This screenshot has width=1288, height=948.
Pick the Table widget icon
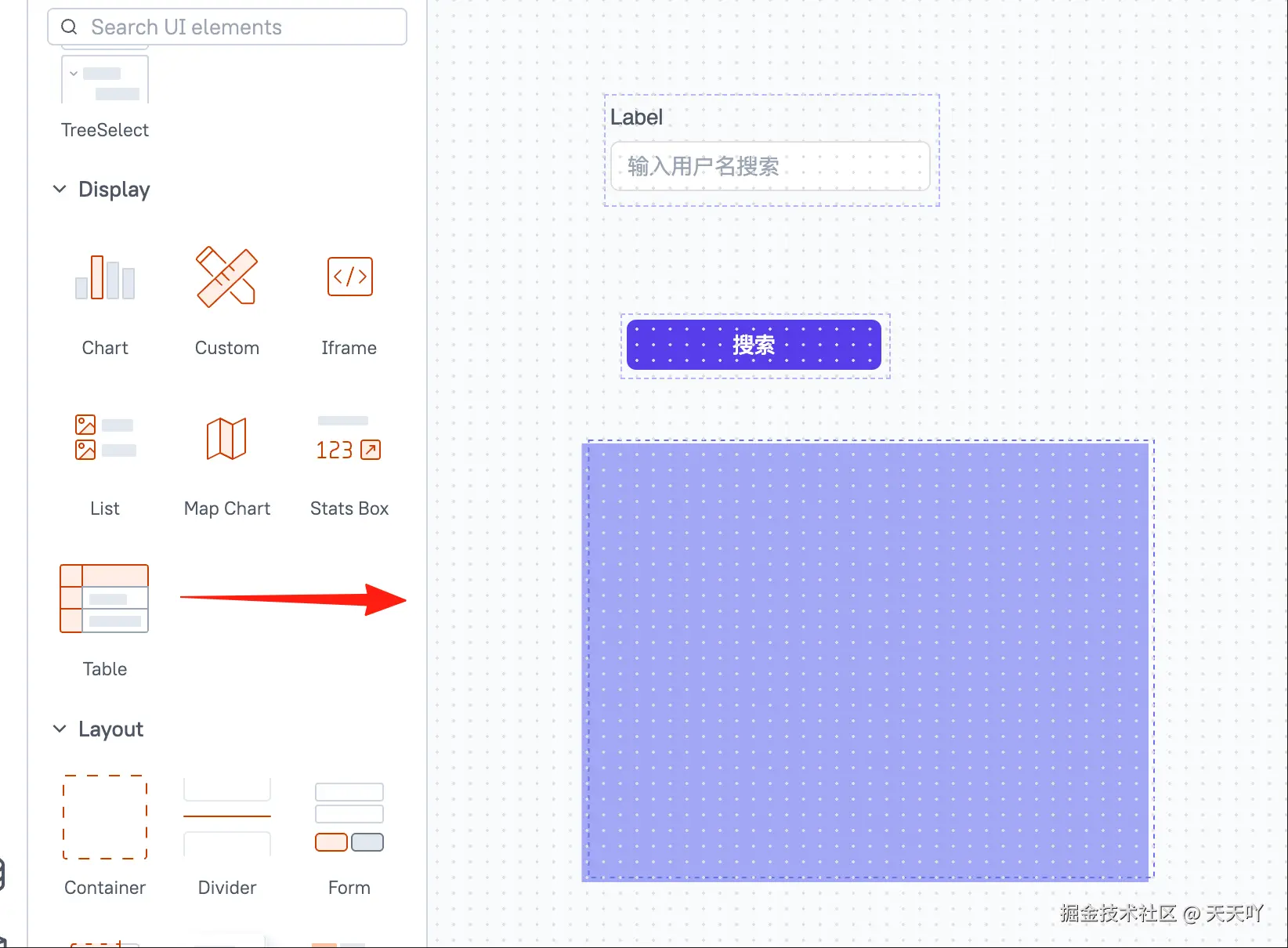(104, 599)
